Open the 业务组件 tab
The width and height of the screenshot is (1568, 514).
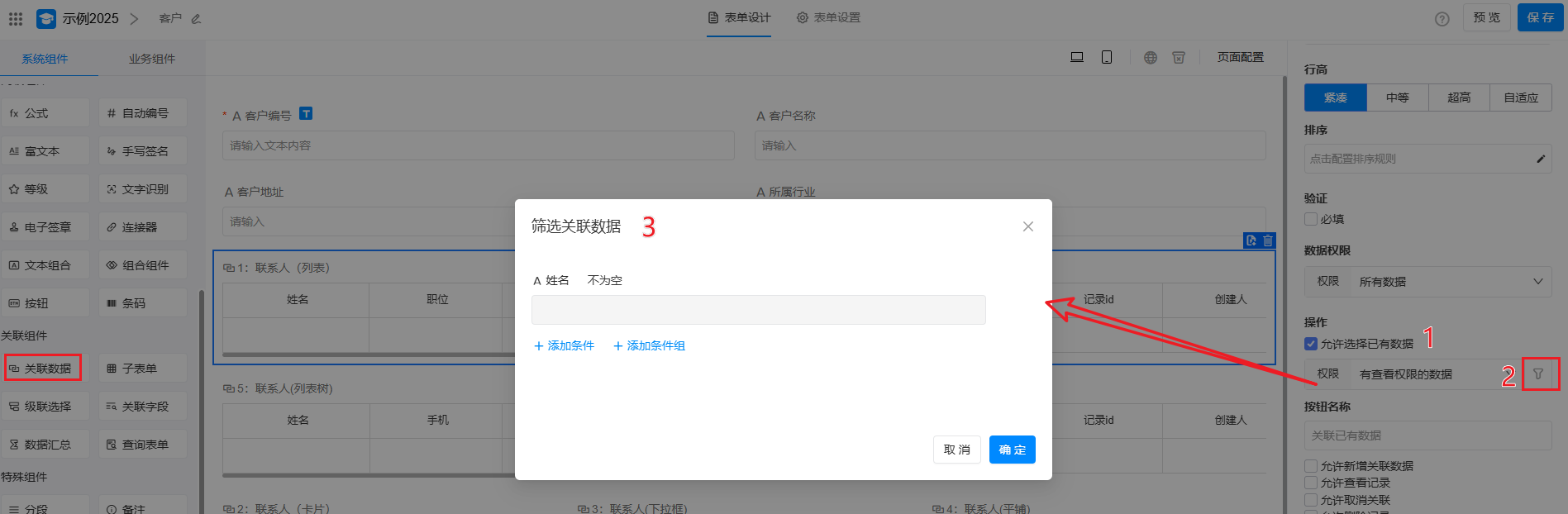(x=151, y=59)
